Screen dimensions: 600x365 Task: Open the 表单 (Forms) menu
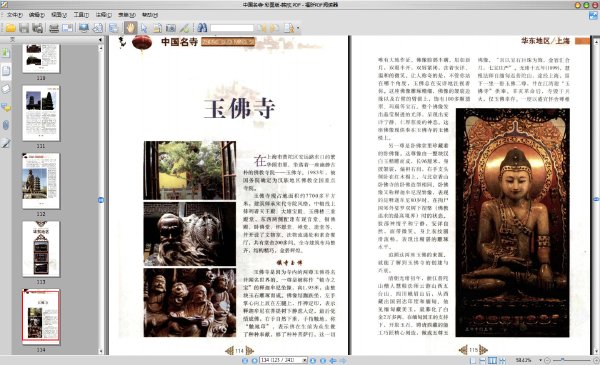click(x=126, y=15)
